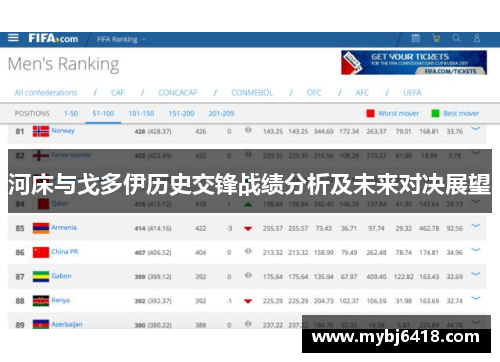The height and width of the screenshot is (362, 500).
Task: Expand the Gabon row details
Action: [476, 274]
